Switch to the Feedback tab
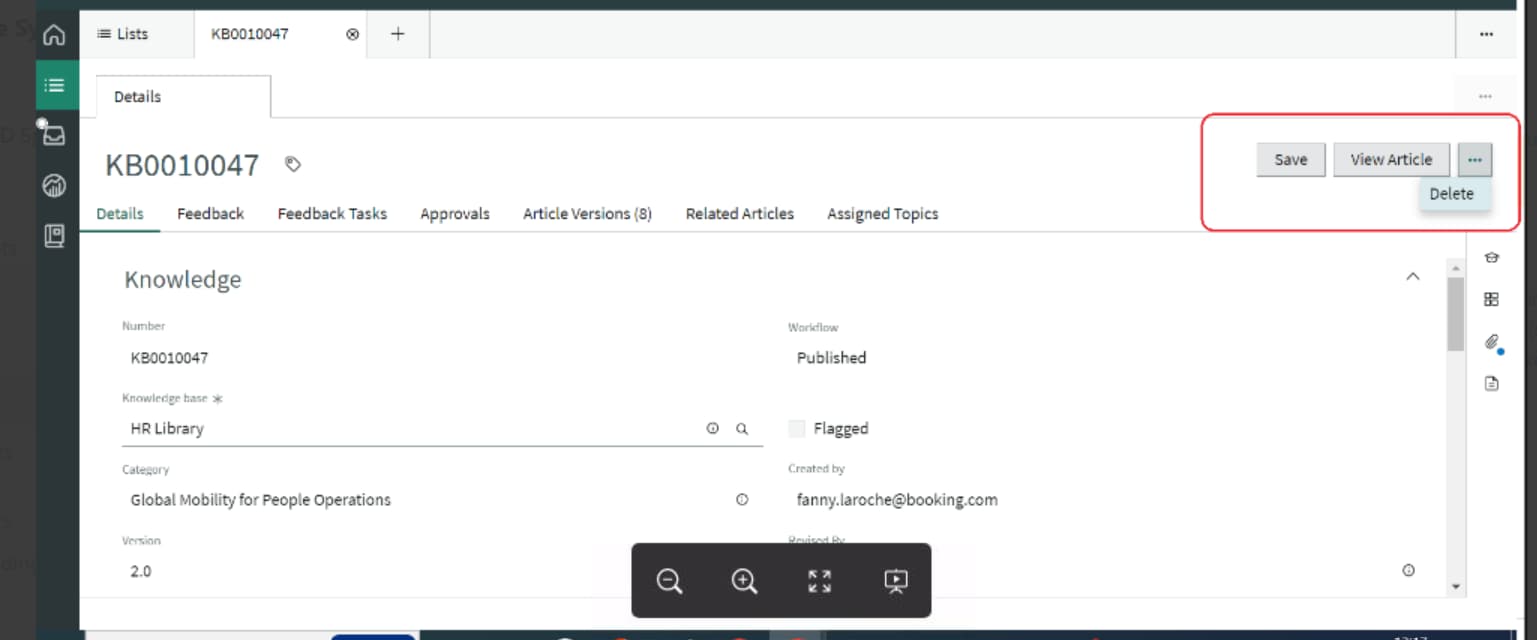Viewport: 1537px width, 640px height. coord(210,213)
